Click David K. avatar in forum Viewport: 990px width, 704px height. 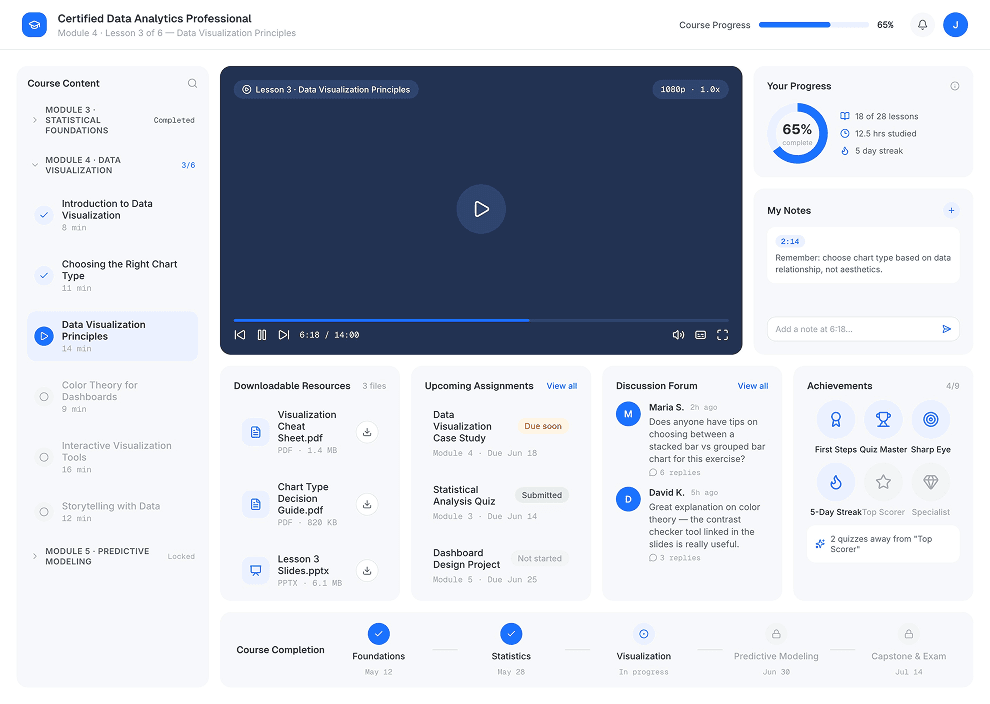click(628, 499)
